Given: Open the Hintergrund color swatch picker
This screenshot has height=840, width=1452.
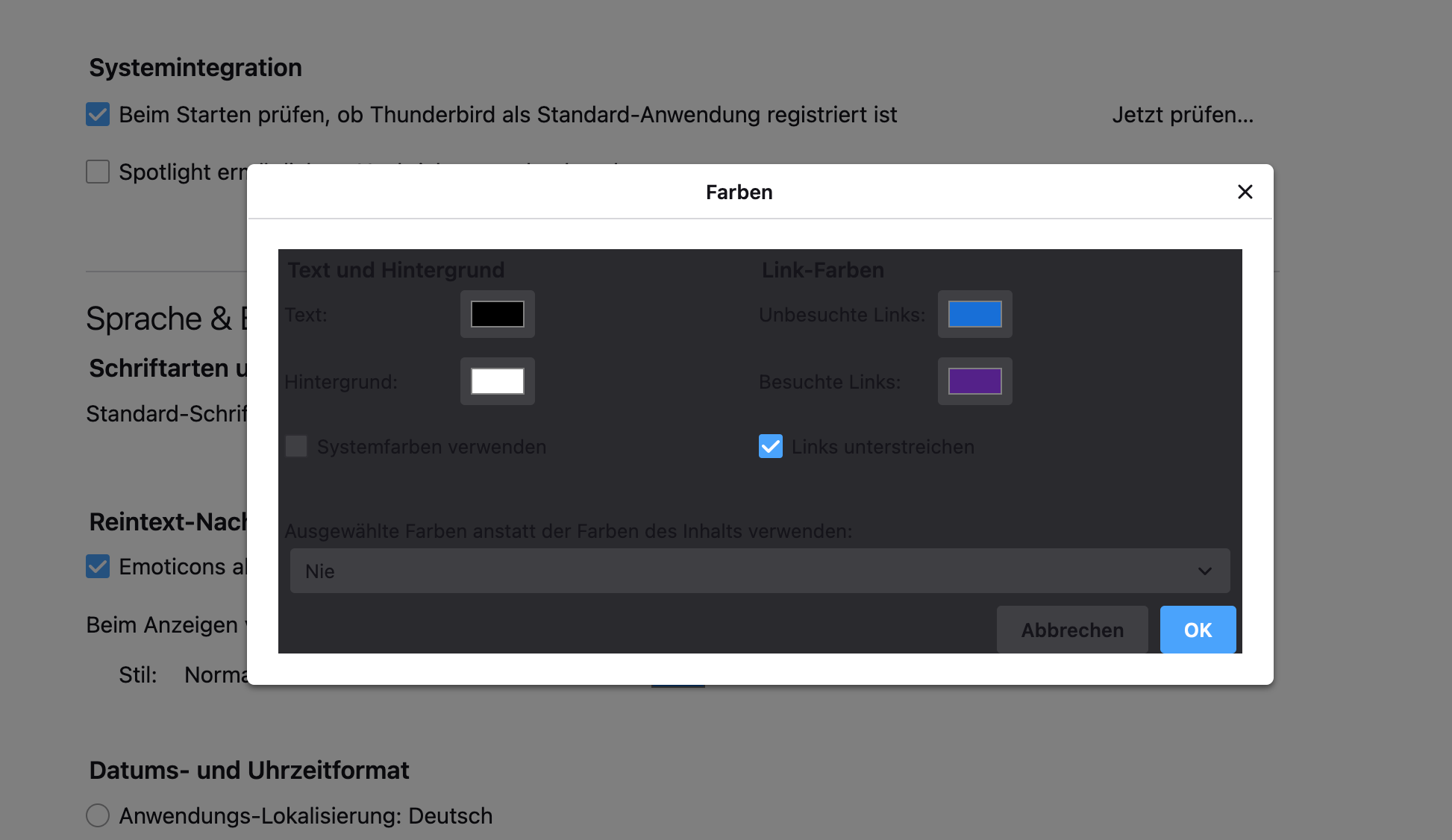Looking at the screenshot, I should click(x=497, y=381).
